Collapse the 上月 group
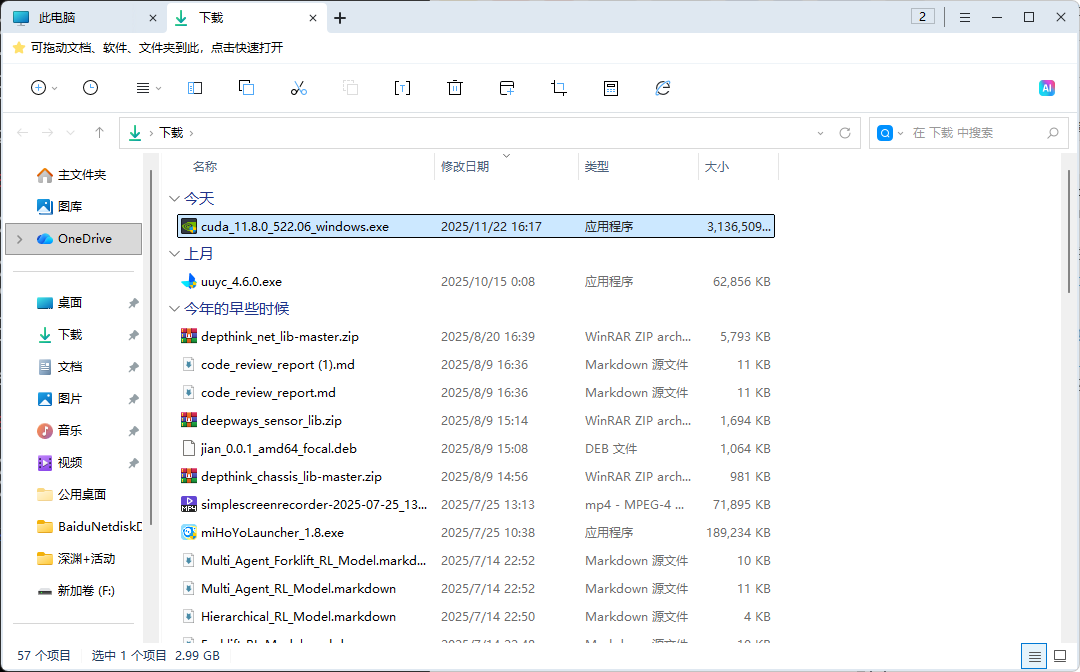 174,253
